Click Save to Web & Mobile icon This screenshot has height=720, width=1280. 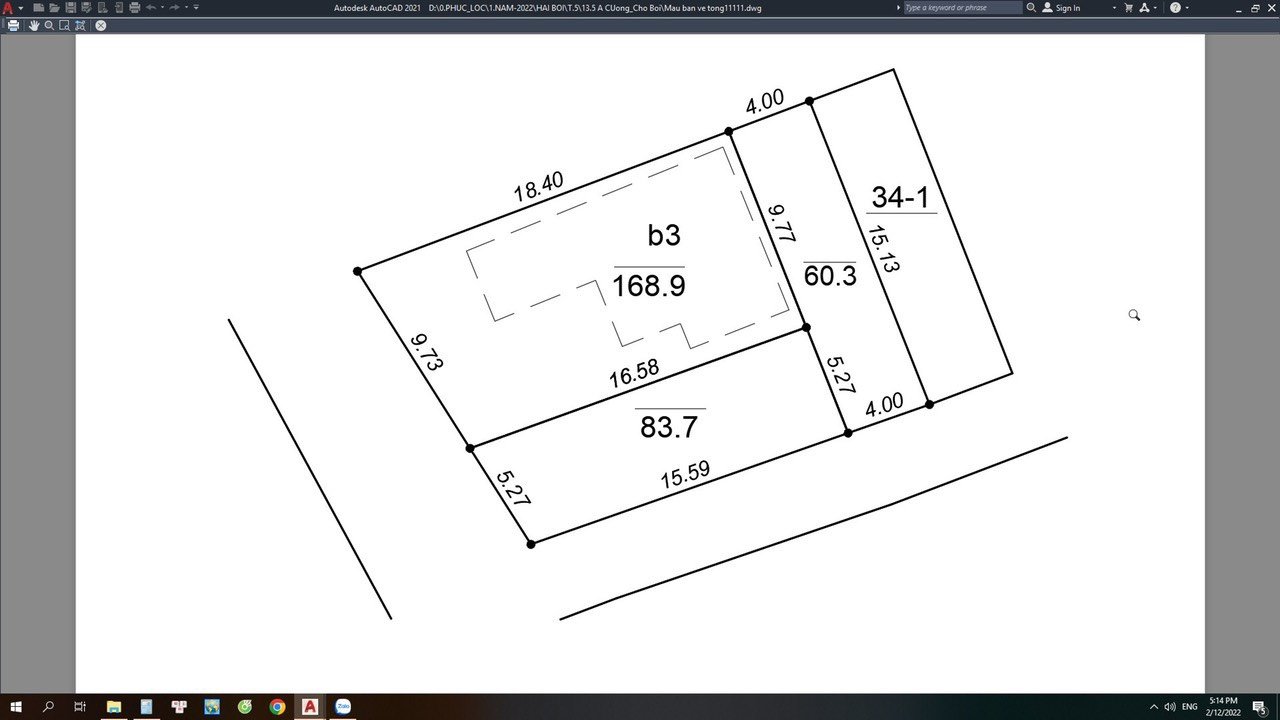[119, 8]
